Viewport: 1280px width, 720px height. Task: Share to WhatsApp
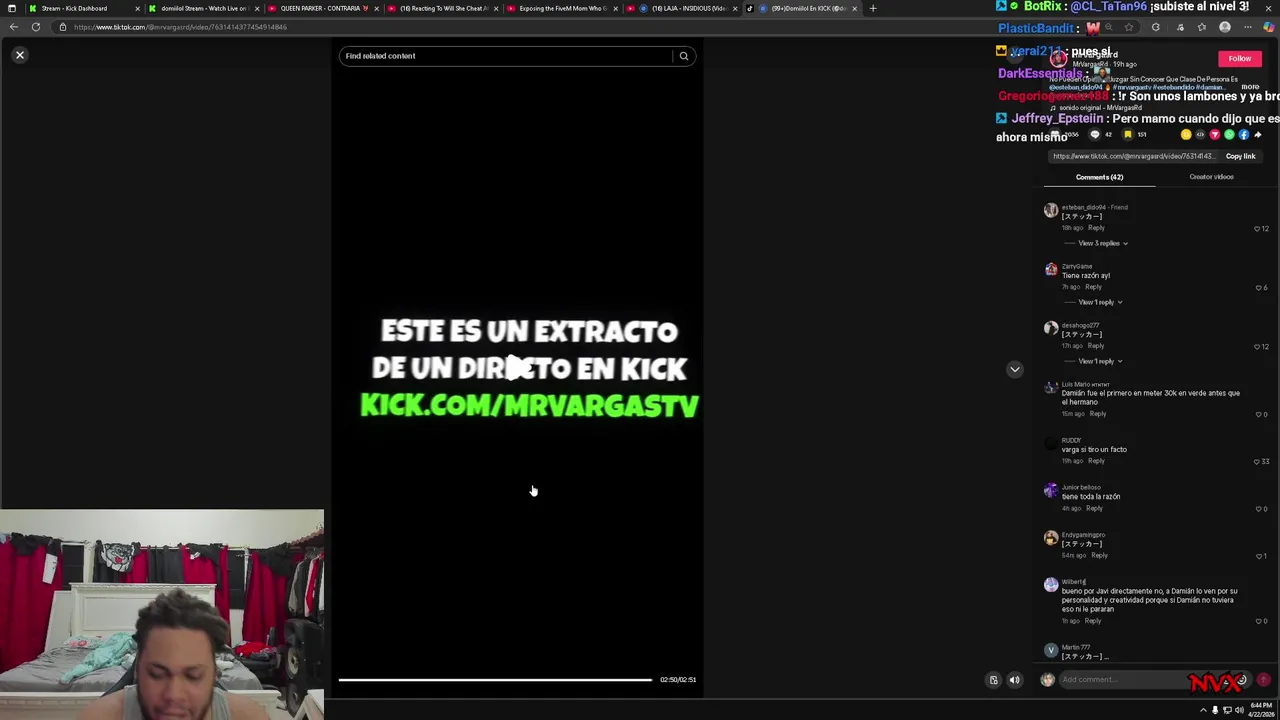pyautogui.click(x=1229, y=134)
